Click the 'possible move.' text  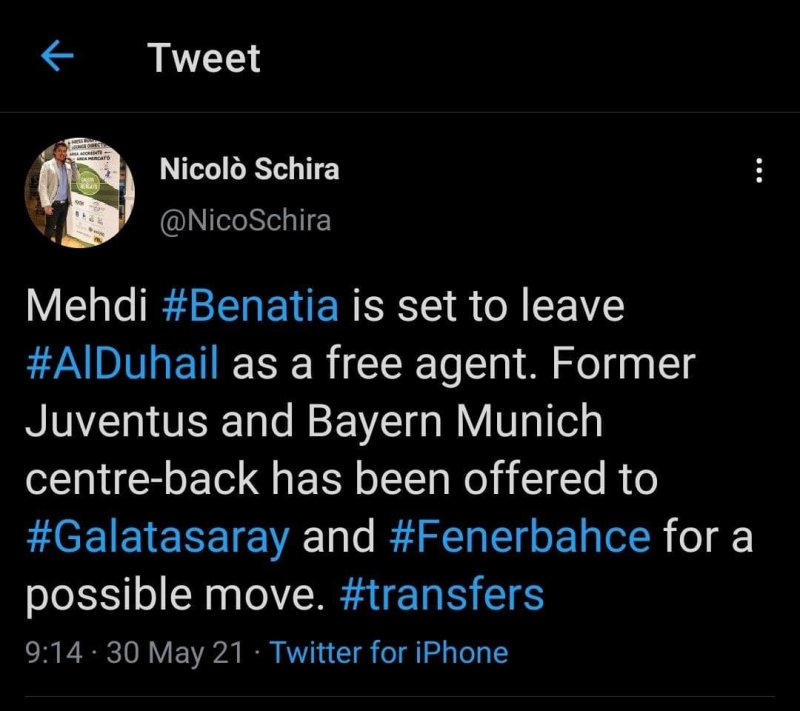(x=174, y=595)
